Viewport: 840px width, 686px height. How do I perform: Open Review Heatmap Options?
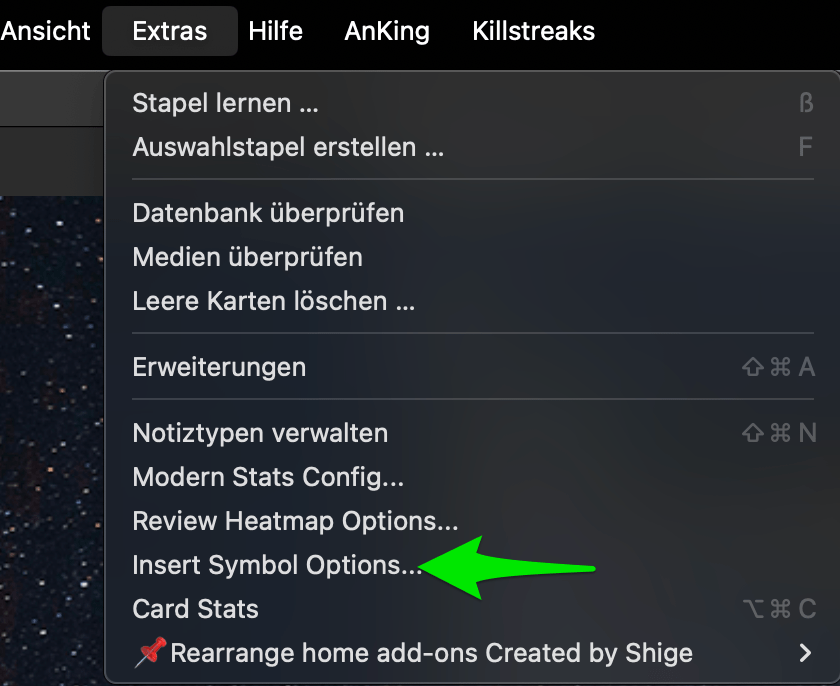tap(295, 521)
